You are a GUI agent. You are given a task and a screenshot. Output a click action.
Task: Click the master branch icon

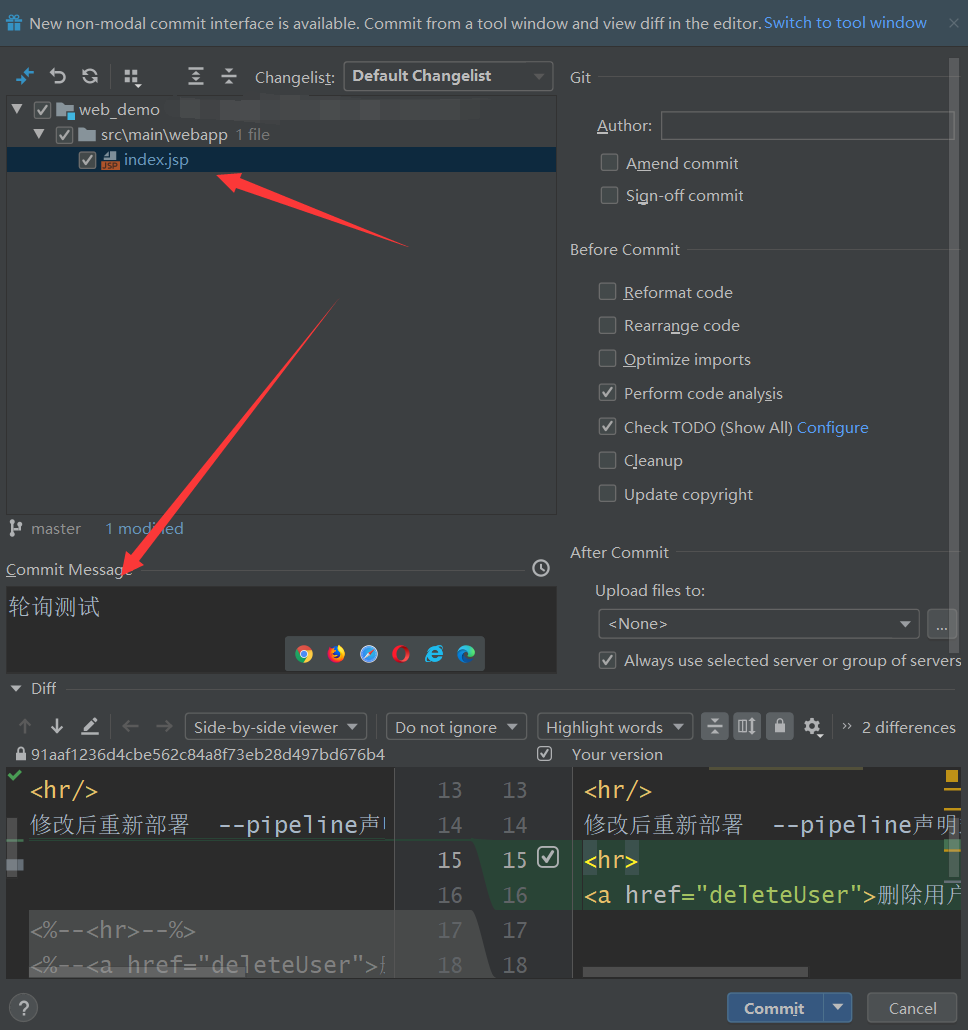pyautogui.click(x=16, y=528)
